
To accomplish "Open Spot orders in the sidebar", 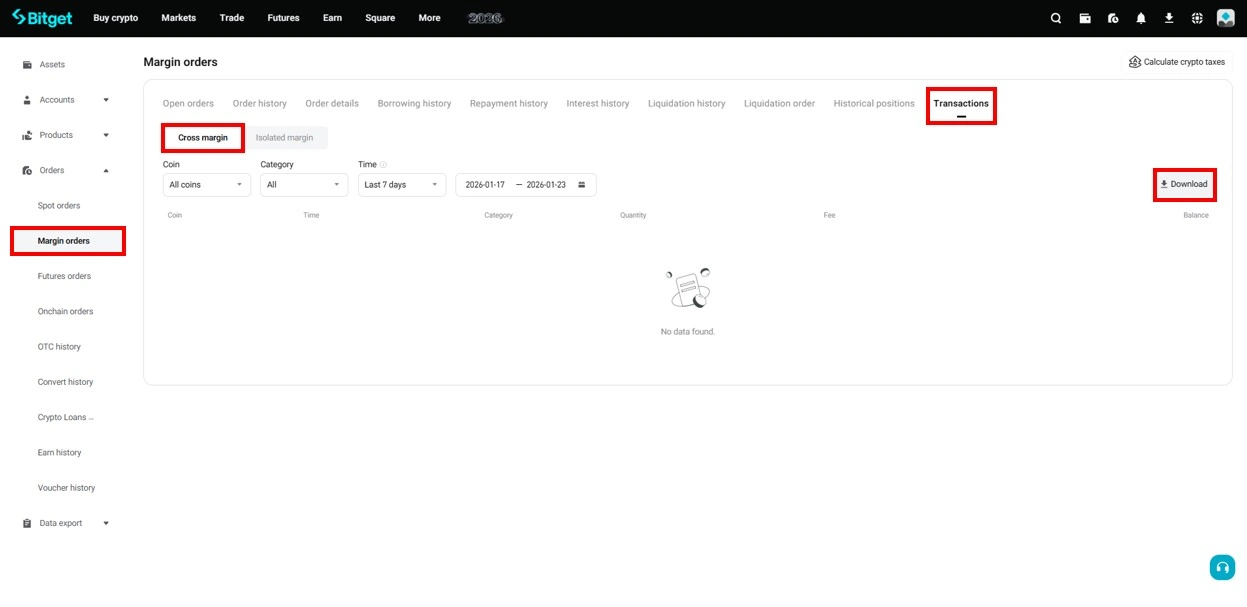I will tap(59, 206).
